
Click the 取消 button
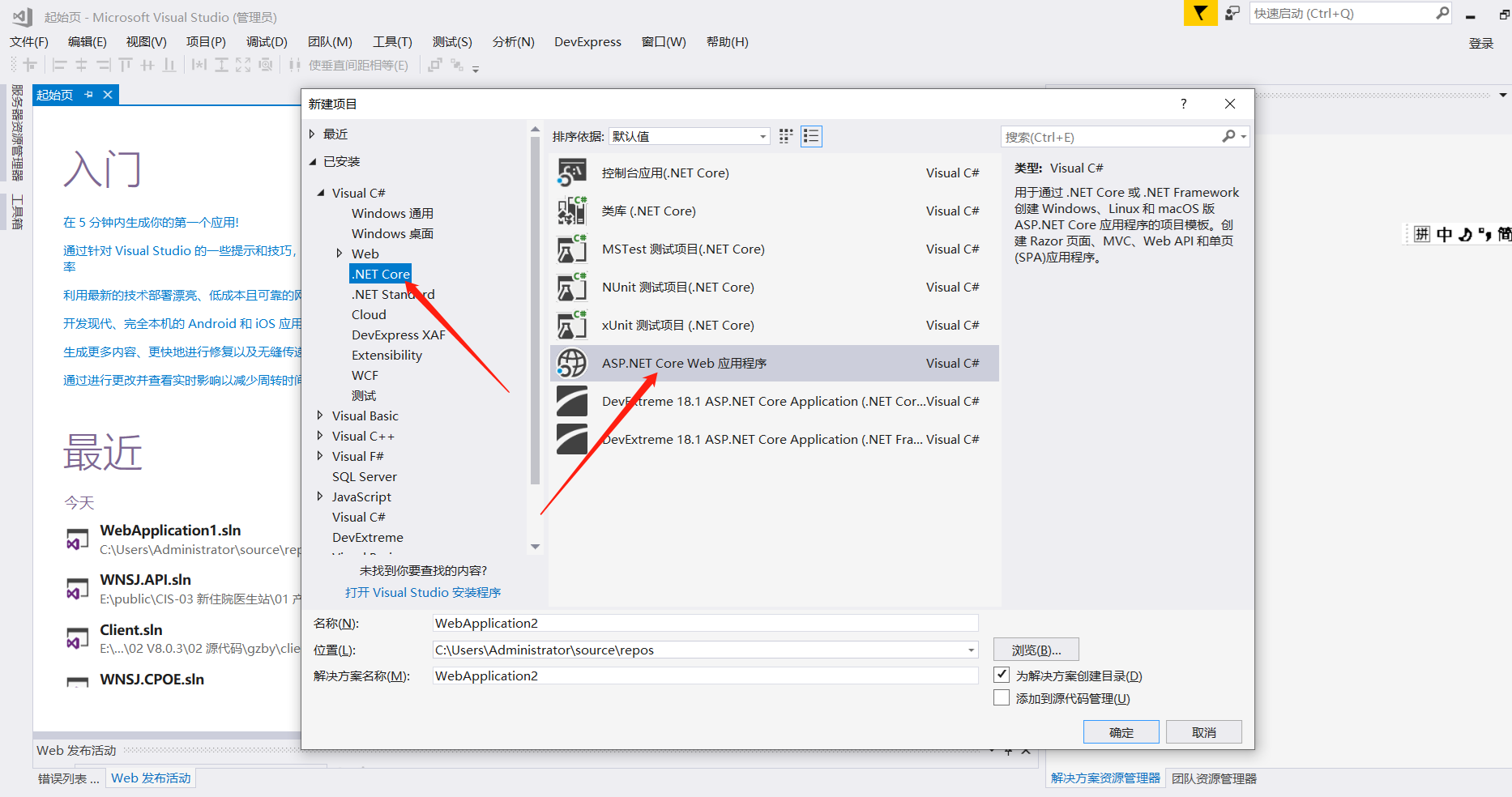(x=1204, y=732)
